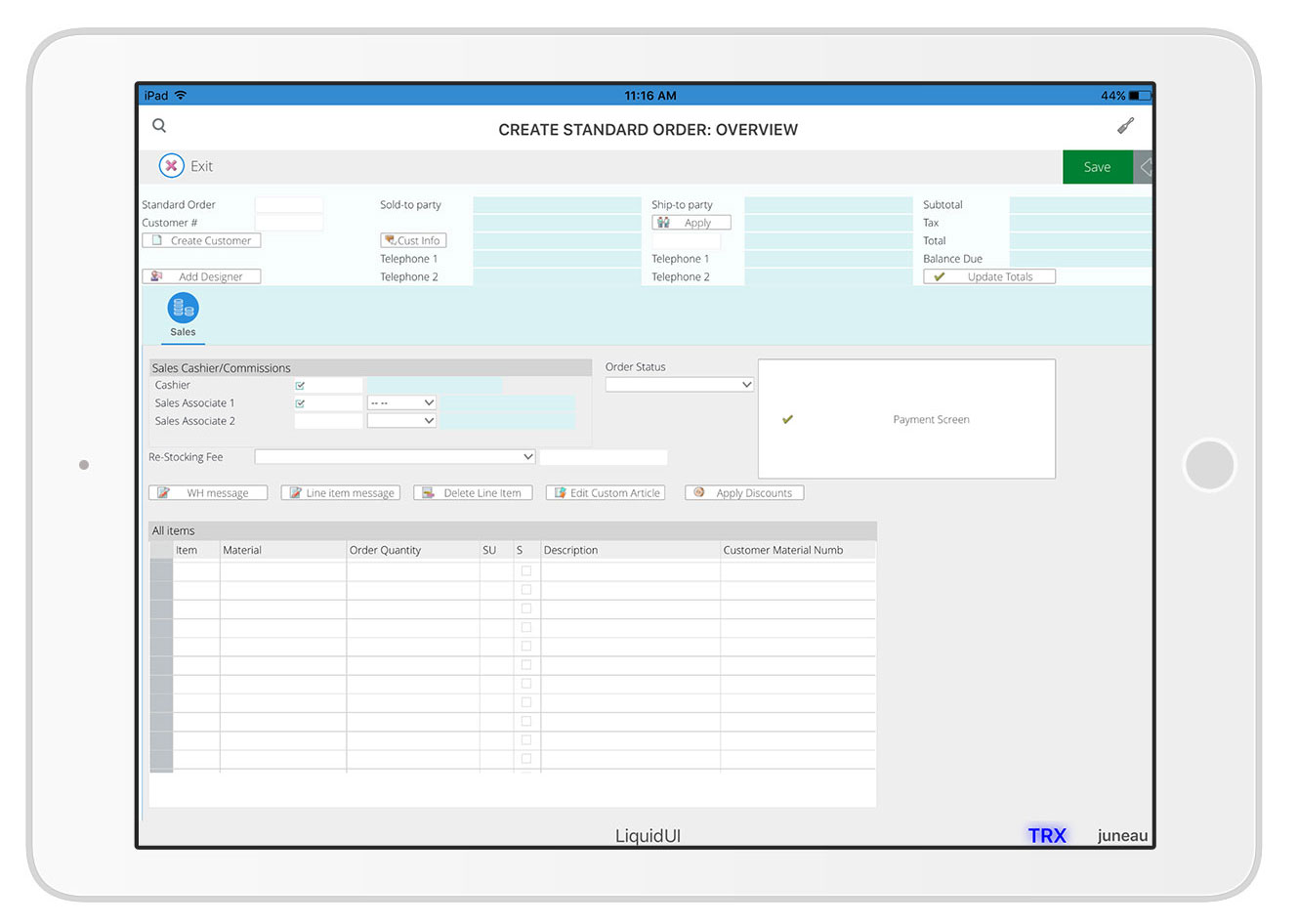The height and width of the screenshot is (924, 1298).
Task: Select the Sales coins icon tab
Action: [183, 310]
